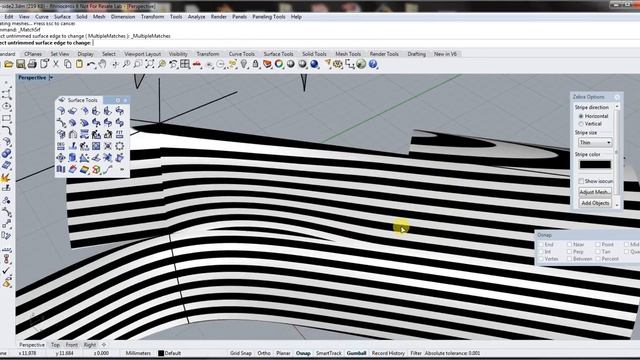Toggle the Vertex osnap checkbox
The height and width of the screenshot is (360, 640).
pyautogui.click(x=541, y=259)
